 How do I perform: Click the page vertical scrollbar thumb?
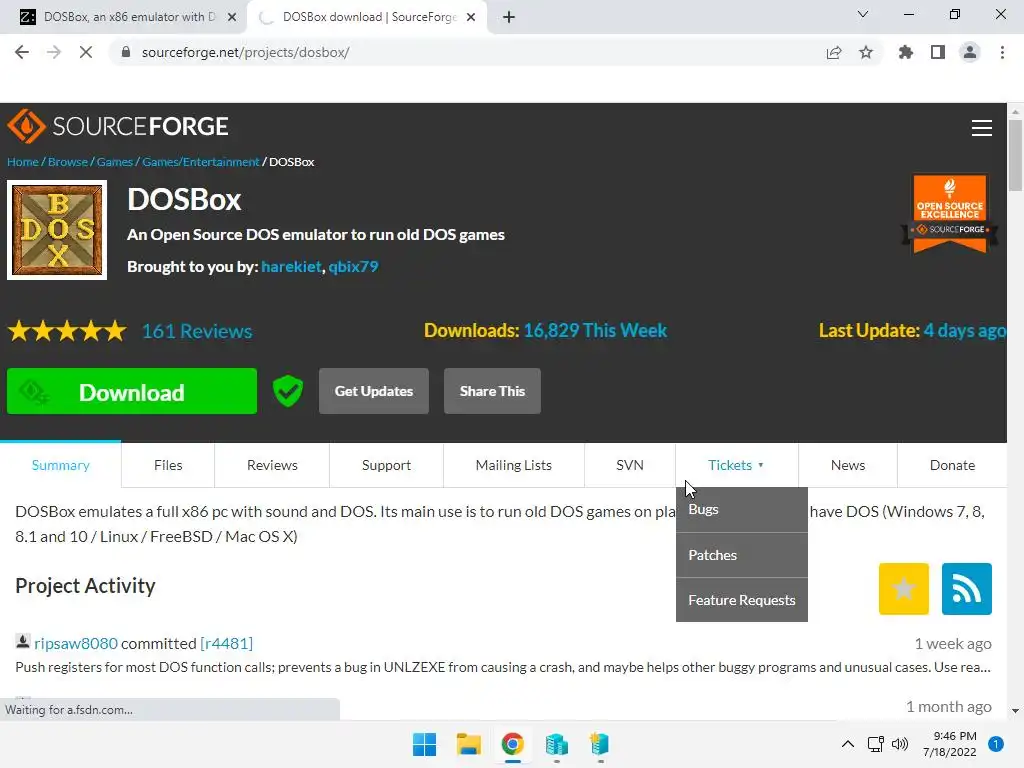1015,155
